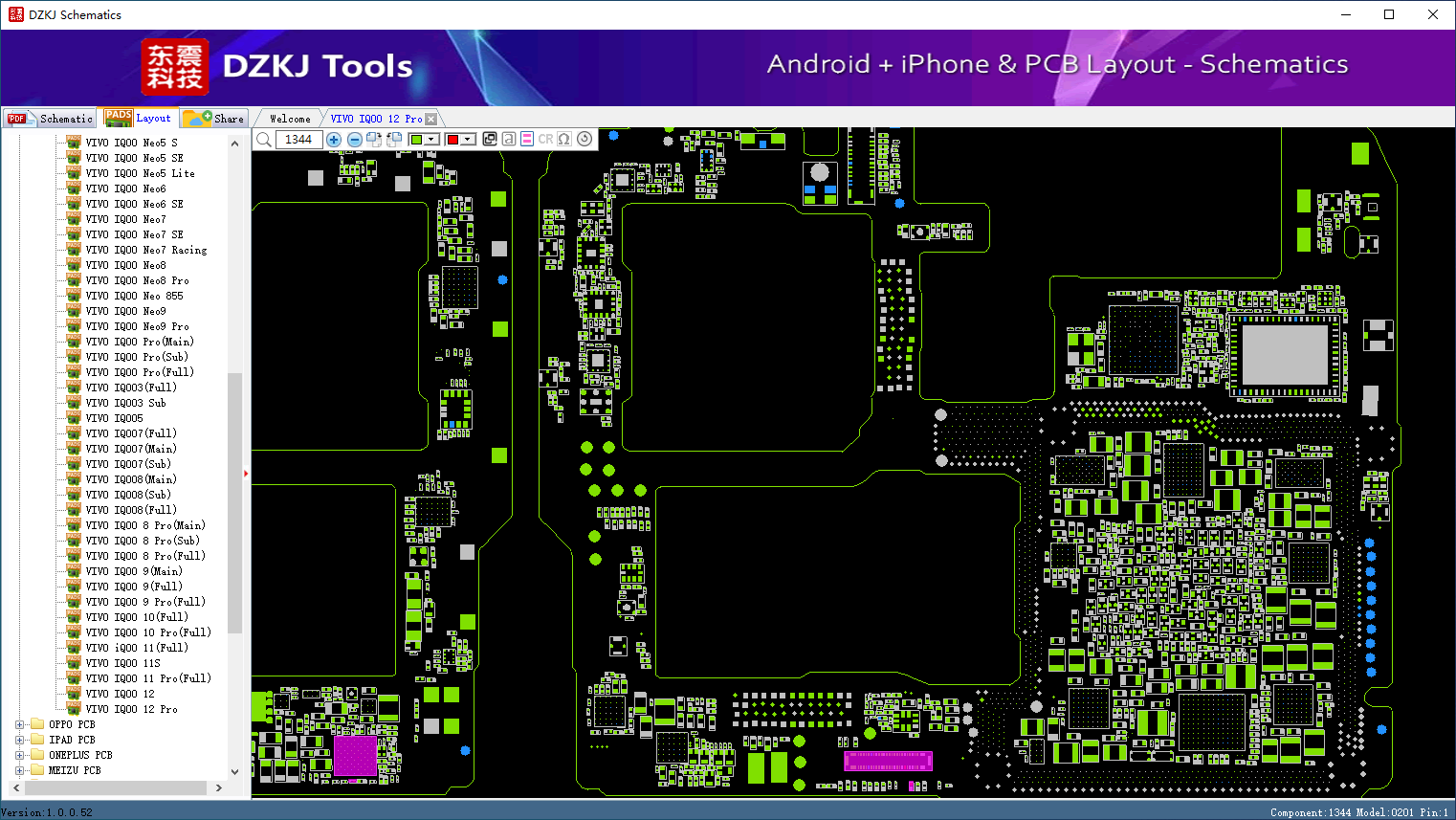Open VIVO IQOO5 layout

pyautogui.click(x=114, y=418)
